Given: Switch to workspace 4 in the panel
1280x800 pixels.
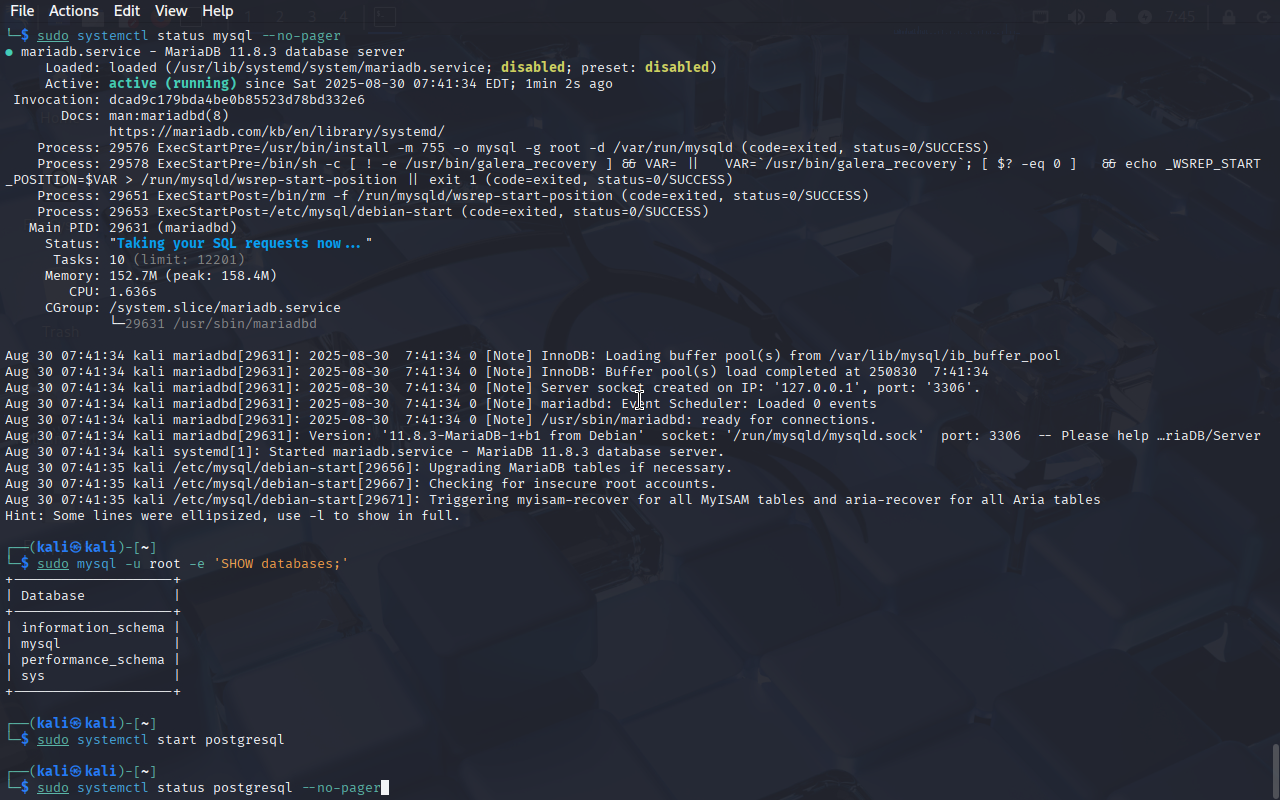Looking at the screenshot, I should point(343,16).
